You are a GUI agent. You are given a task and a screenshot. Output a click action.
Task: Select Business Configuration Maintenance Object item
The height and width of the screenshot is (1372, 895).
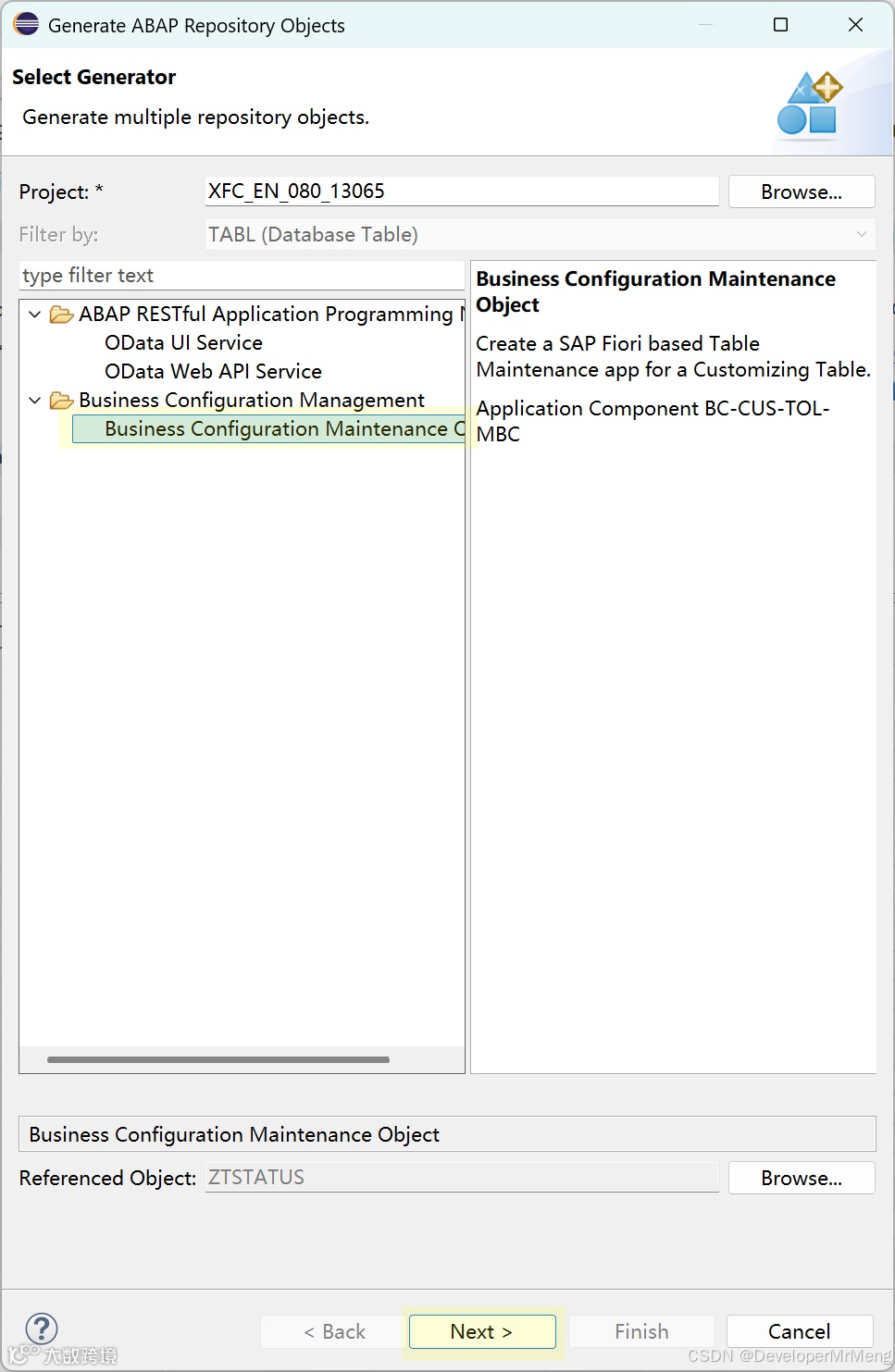pyautogui.click(x=268, y=429)
